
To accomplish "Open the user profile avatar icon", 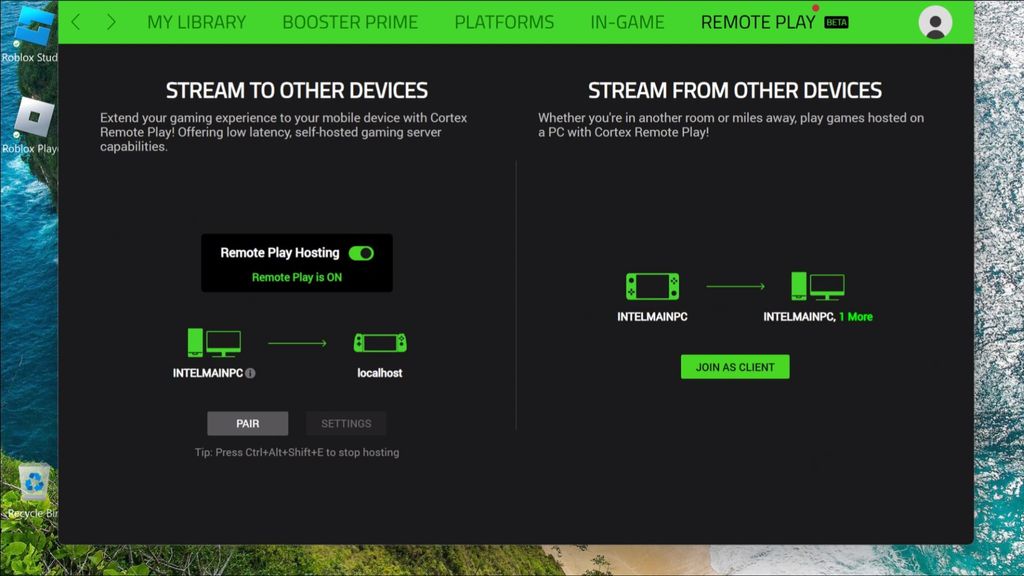I will click(x=935, y=21).
